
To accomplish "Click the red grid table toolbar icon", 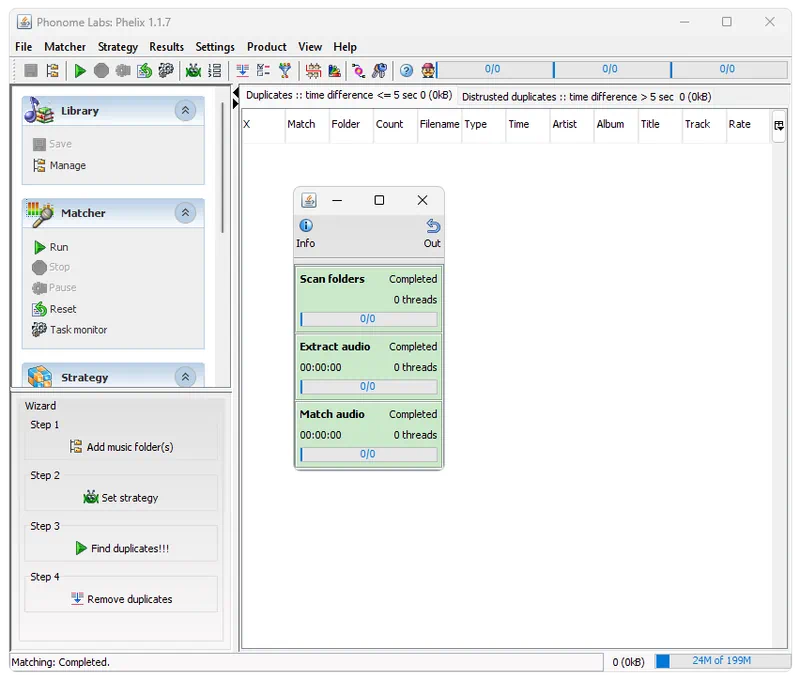I will tap(313, 70).
